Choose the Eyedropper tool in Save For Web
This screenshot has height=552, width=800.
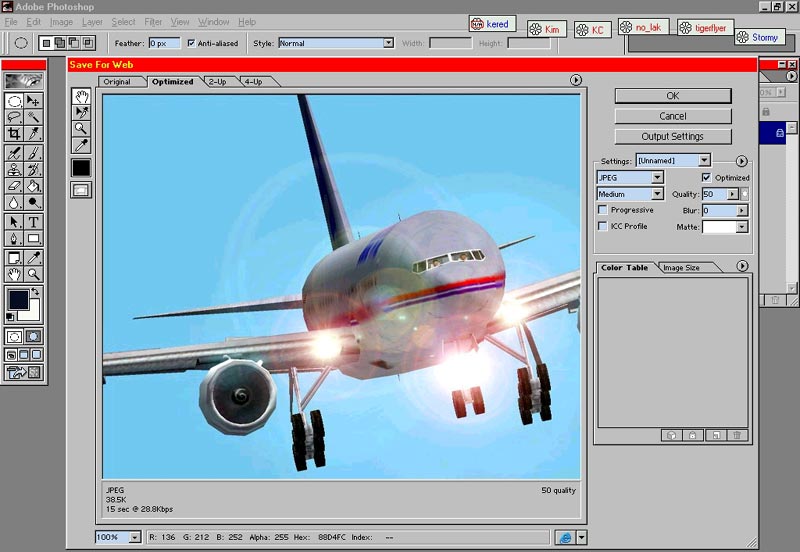tap(81, 145)
